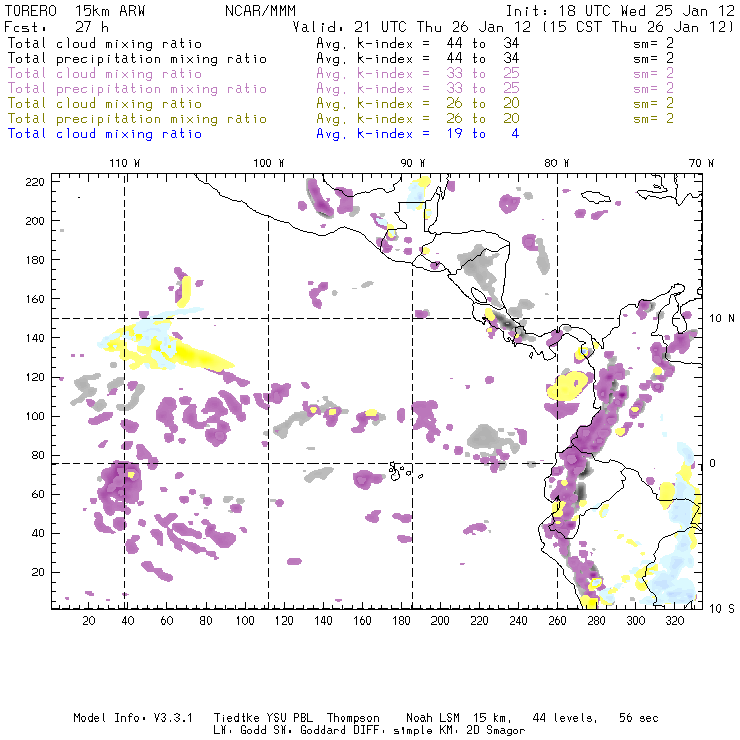Click the "80 W" longitude label
The image size is (740, 740).
coord(557,163)
